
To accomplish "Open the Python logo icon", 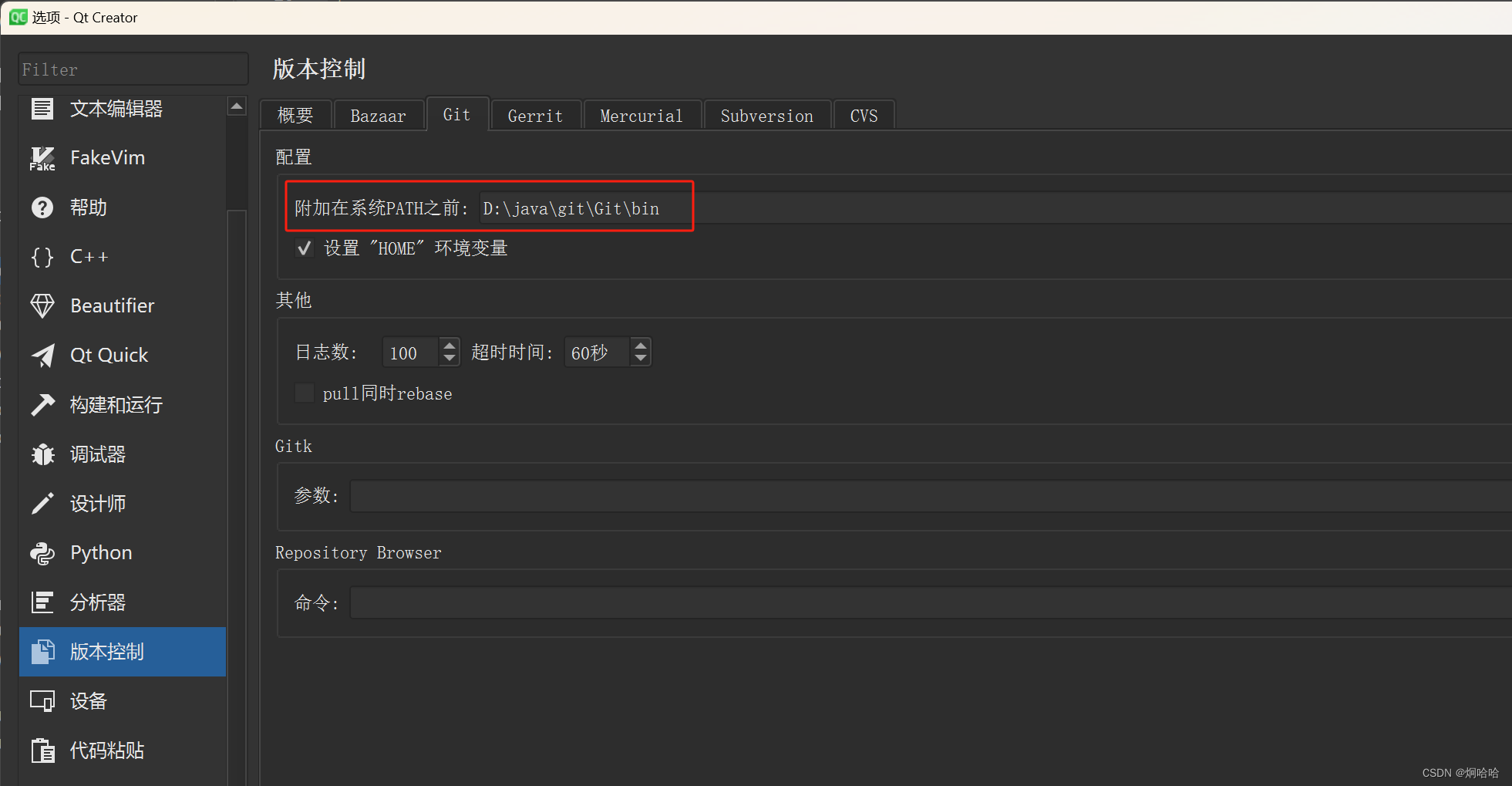I will 42,553.
